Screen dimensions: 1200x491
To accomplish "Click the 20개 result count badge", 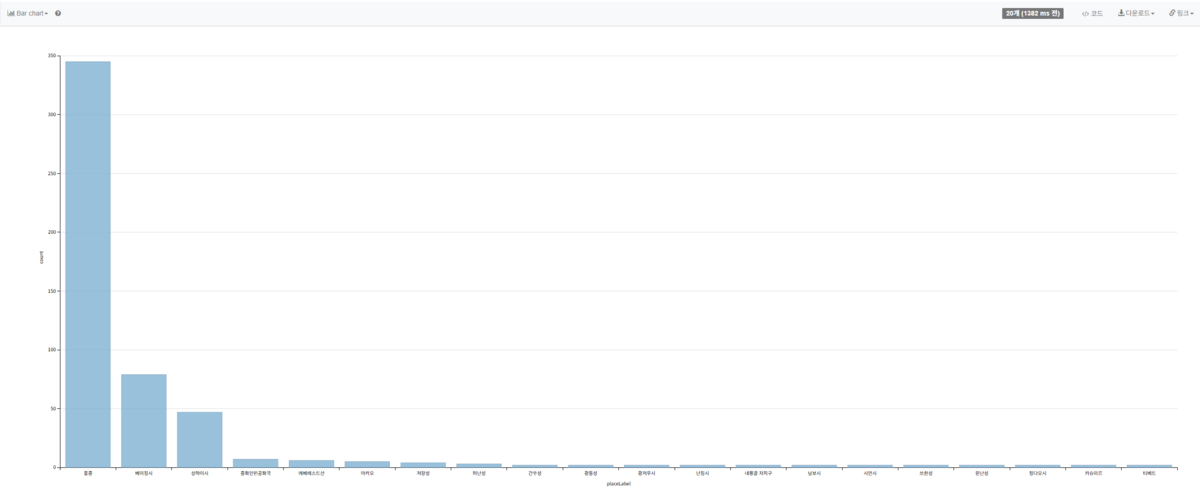I will (x=1033, y=13).
